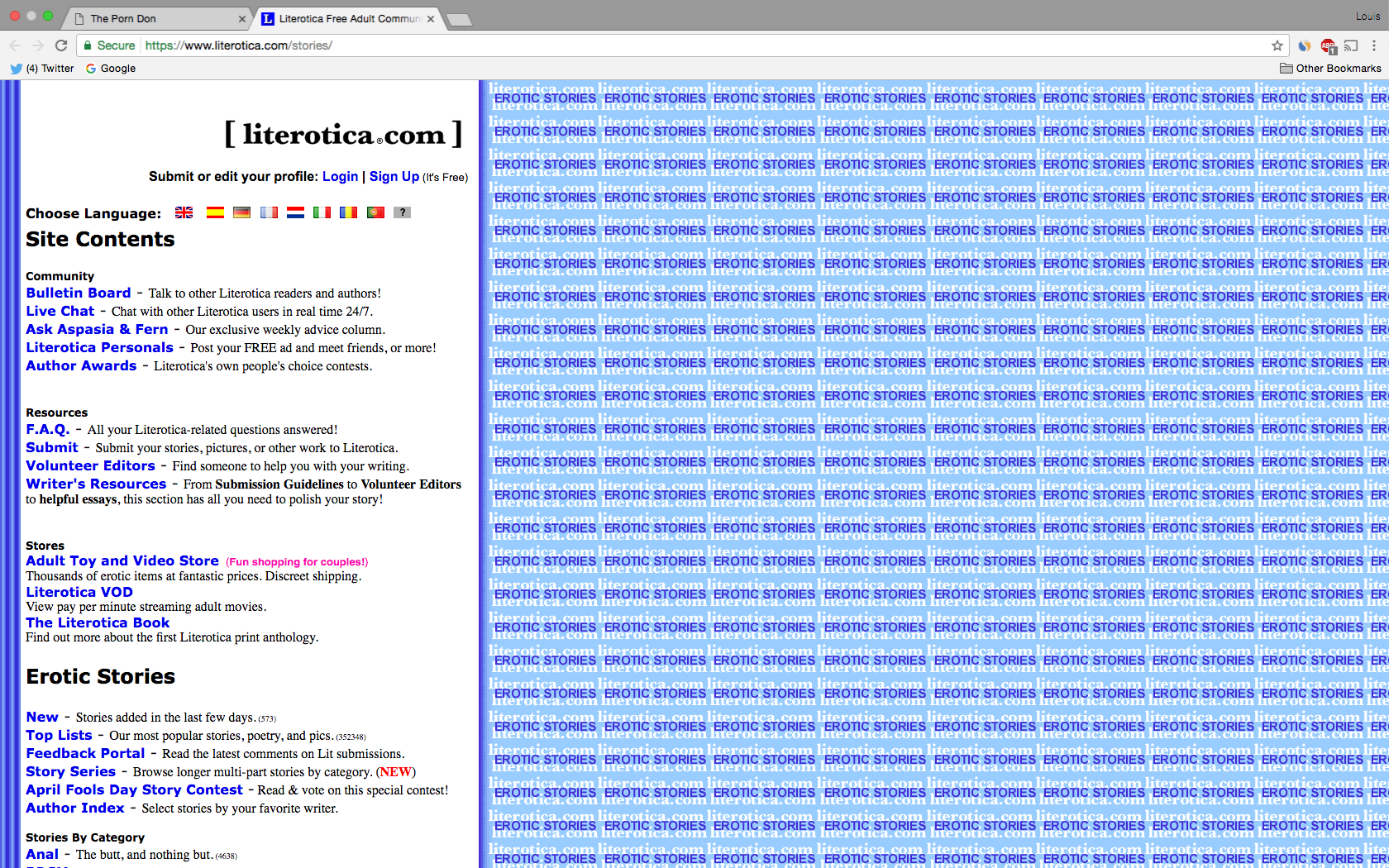Open the Feedback Portal link
Screen dimensions: 1389x868
tap(85, 753)
